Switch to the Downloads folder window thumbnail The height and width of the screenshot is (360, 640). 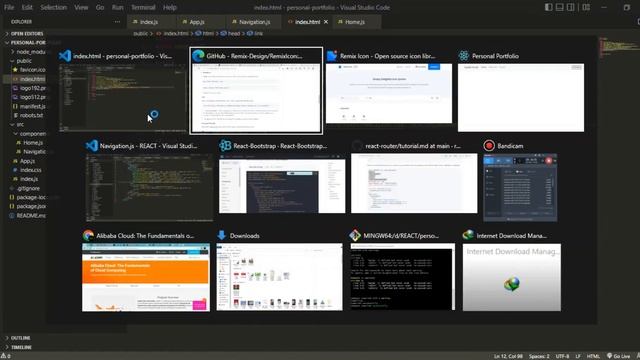click(x=280, y=277)
